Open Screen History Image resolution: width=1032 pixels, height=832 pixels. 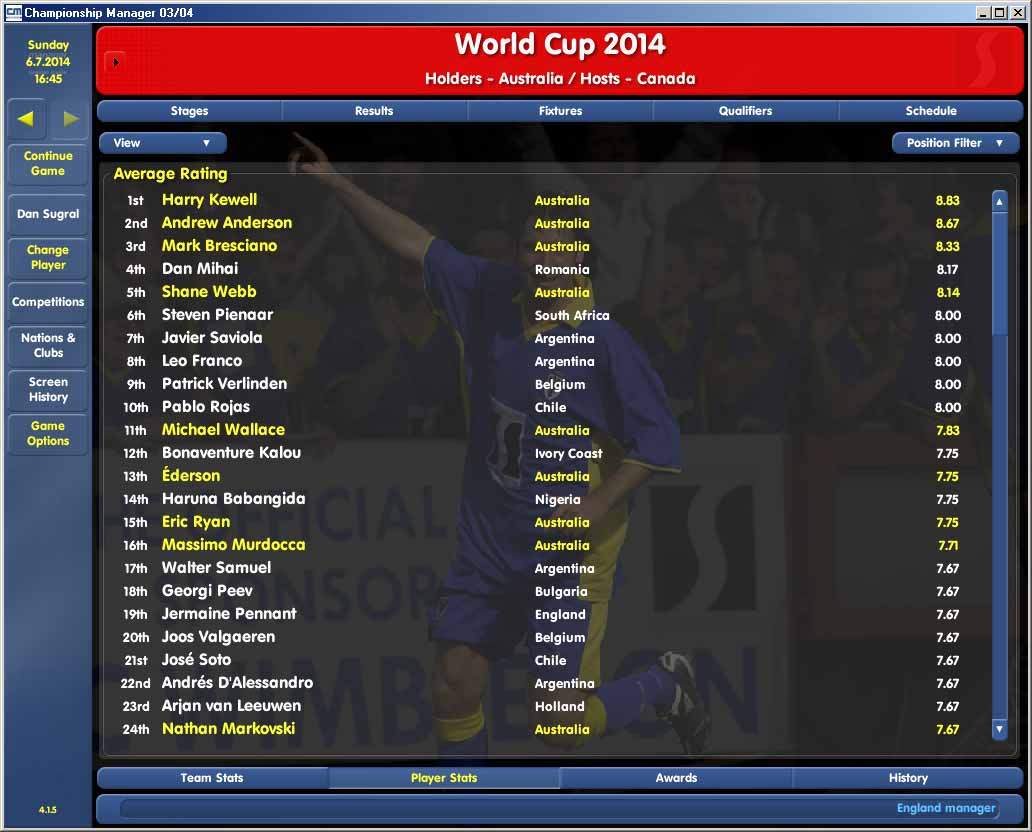pos(48,390)
